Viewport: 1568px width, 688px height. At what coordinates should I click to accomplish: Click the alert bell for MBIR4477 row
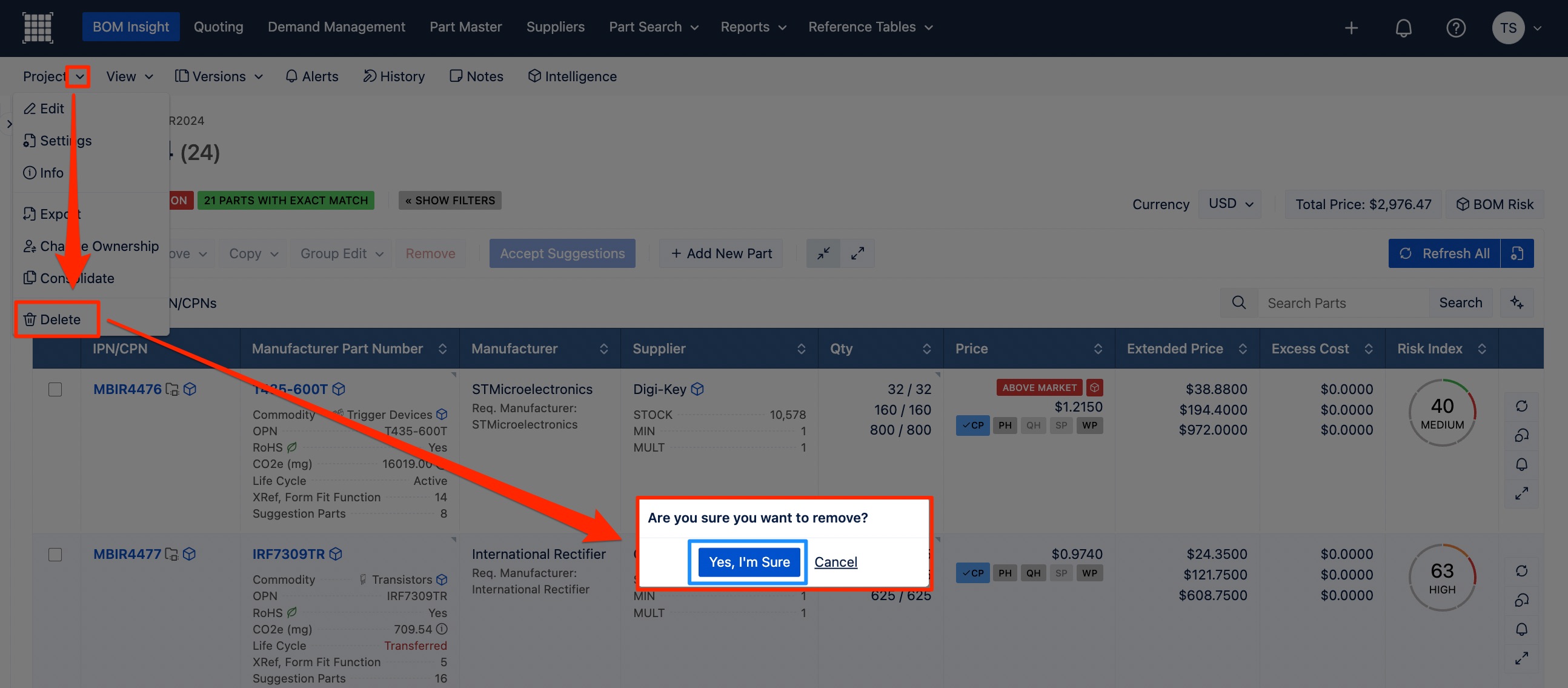(1521, 629)
